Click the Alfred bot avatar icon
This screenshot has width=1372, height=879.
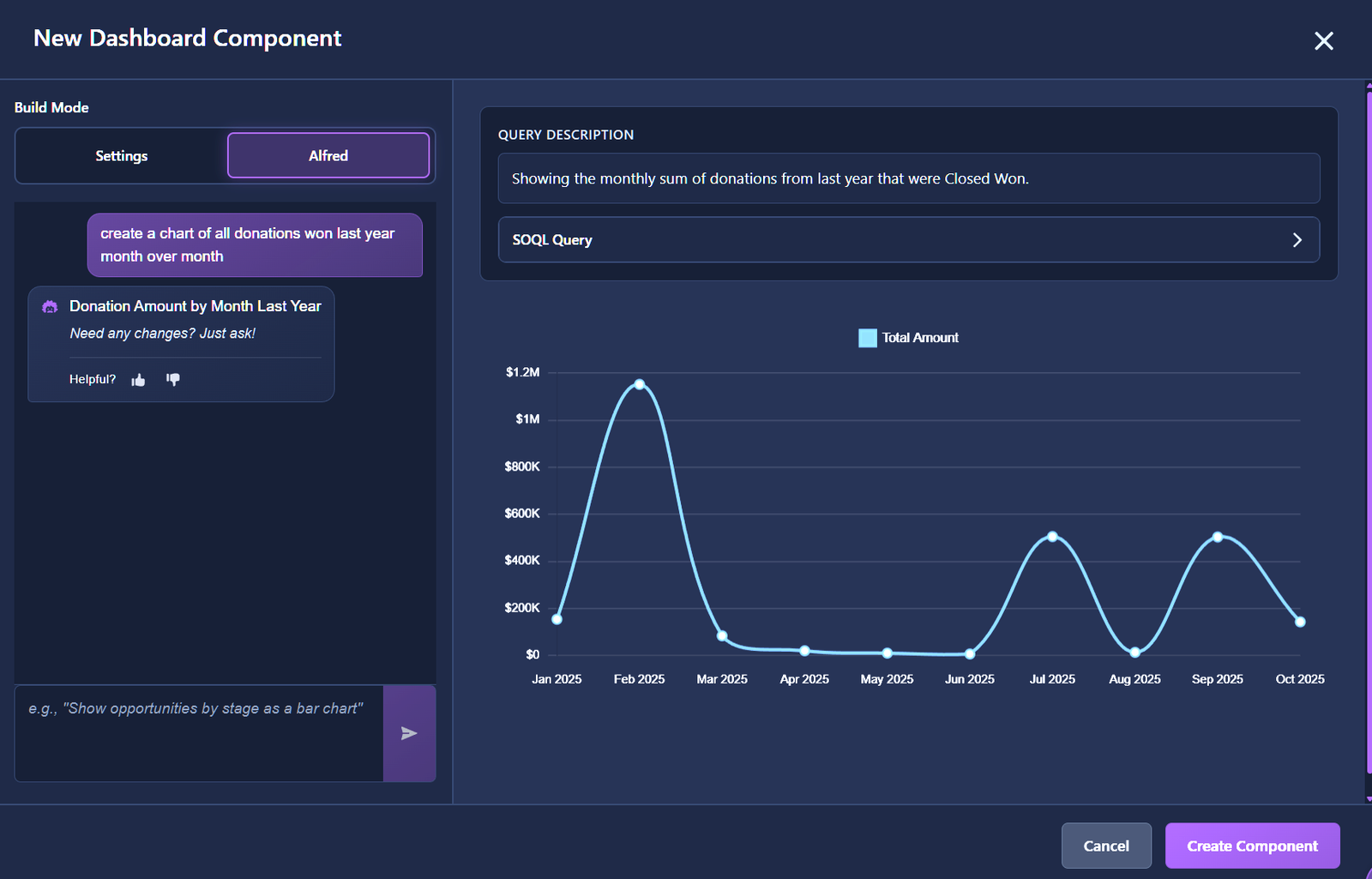(x=50, y=307)
